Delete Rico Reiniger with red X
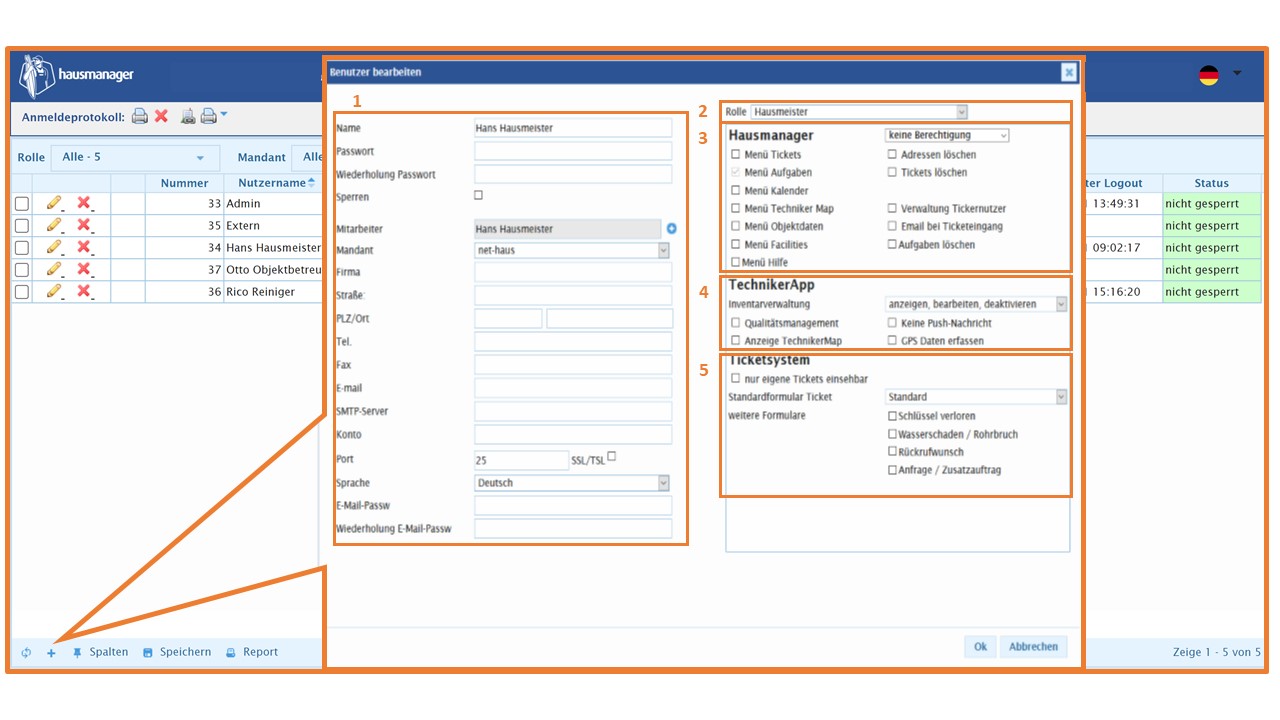 (x=84, y=291)
